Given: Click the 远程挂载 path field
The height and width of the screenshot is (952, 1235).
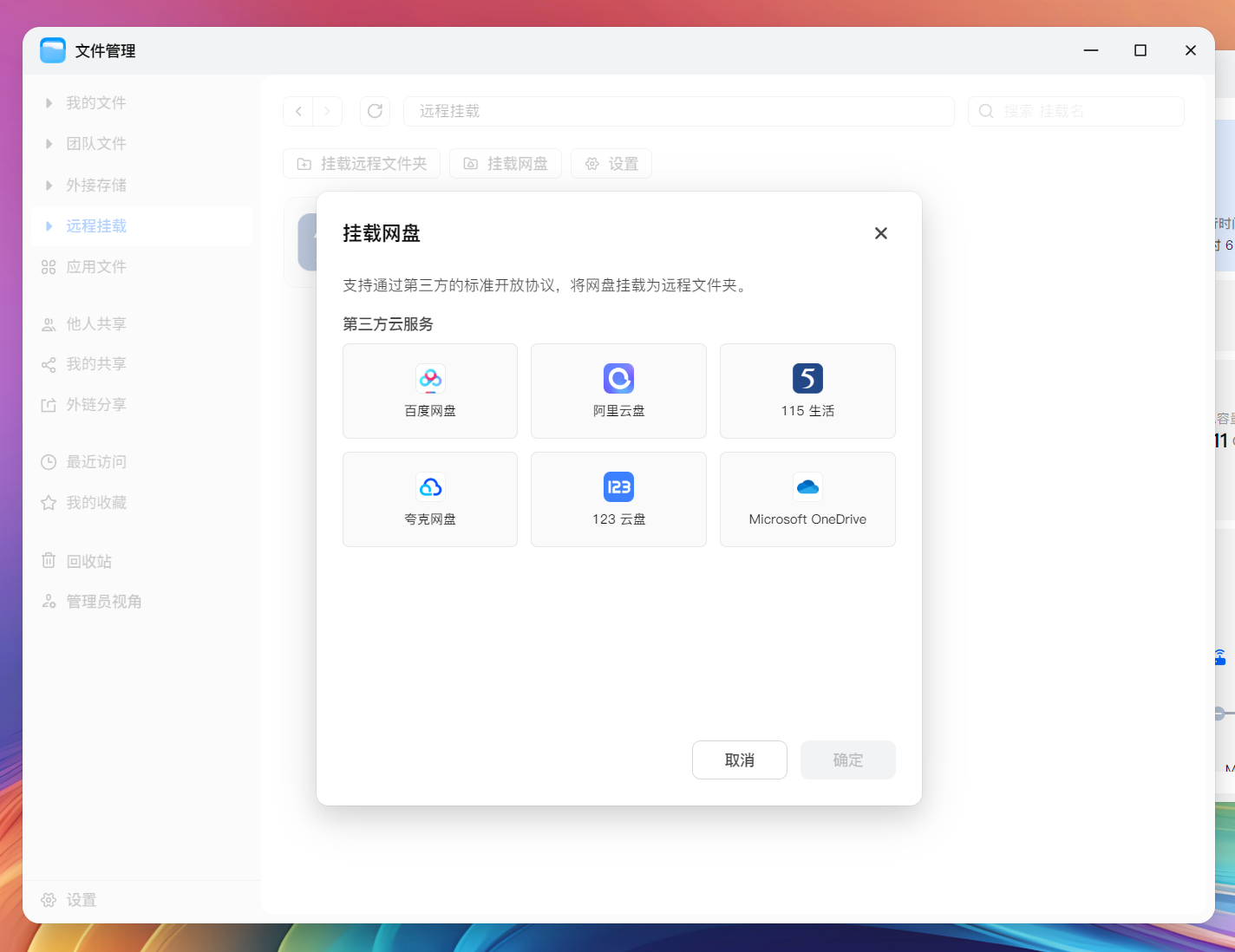Looking at the screenshot, I should [679, 111].
